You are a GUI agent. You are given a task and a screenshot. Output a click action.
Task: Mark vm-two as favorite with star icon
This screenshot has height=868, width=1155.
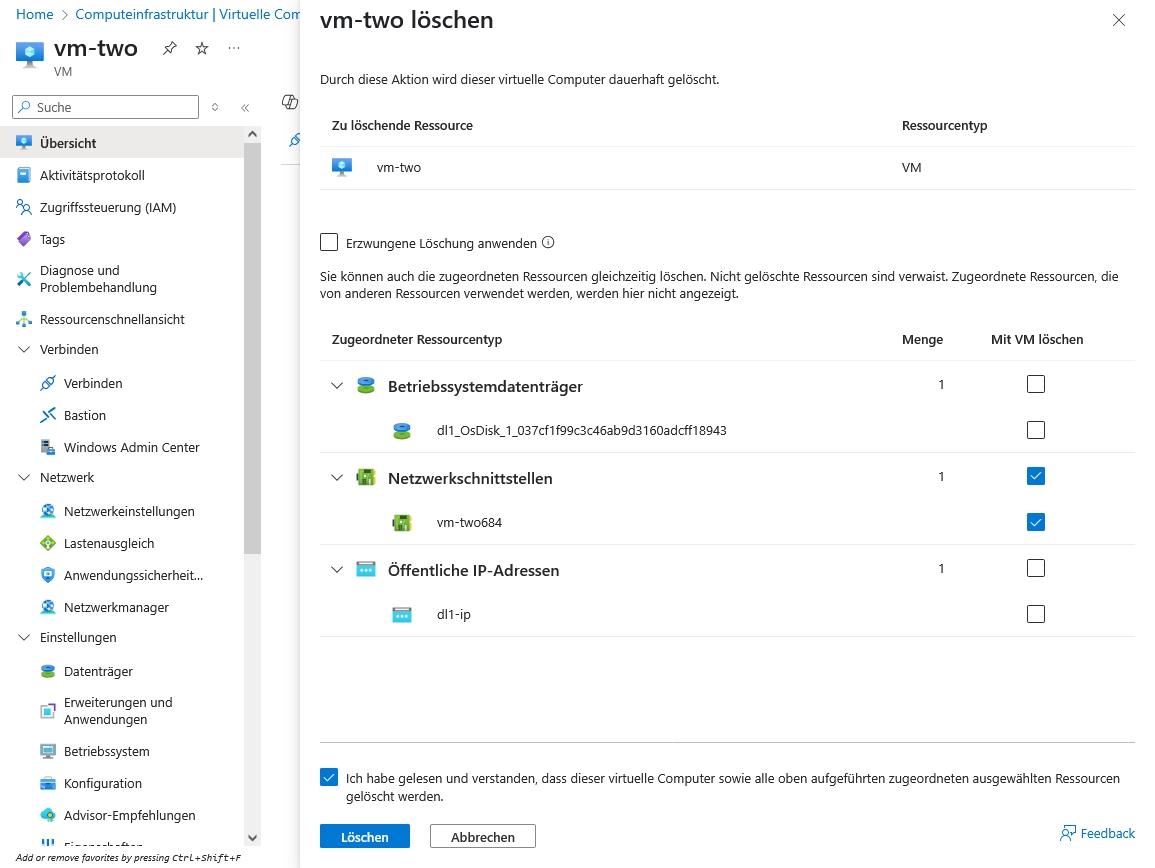202,49
